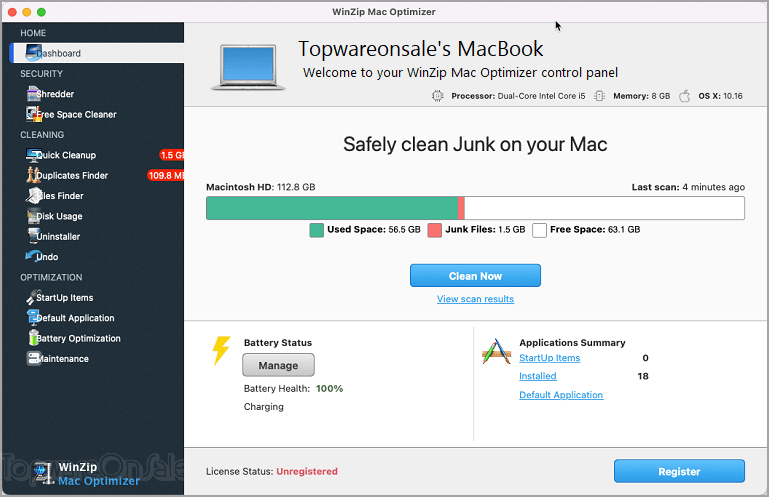769x497 pixels.
Task: Click the Macintosh HD usage bar
Action: click(x=475, y=208)
